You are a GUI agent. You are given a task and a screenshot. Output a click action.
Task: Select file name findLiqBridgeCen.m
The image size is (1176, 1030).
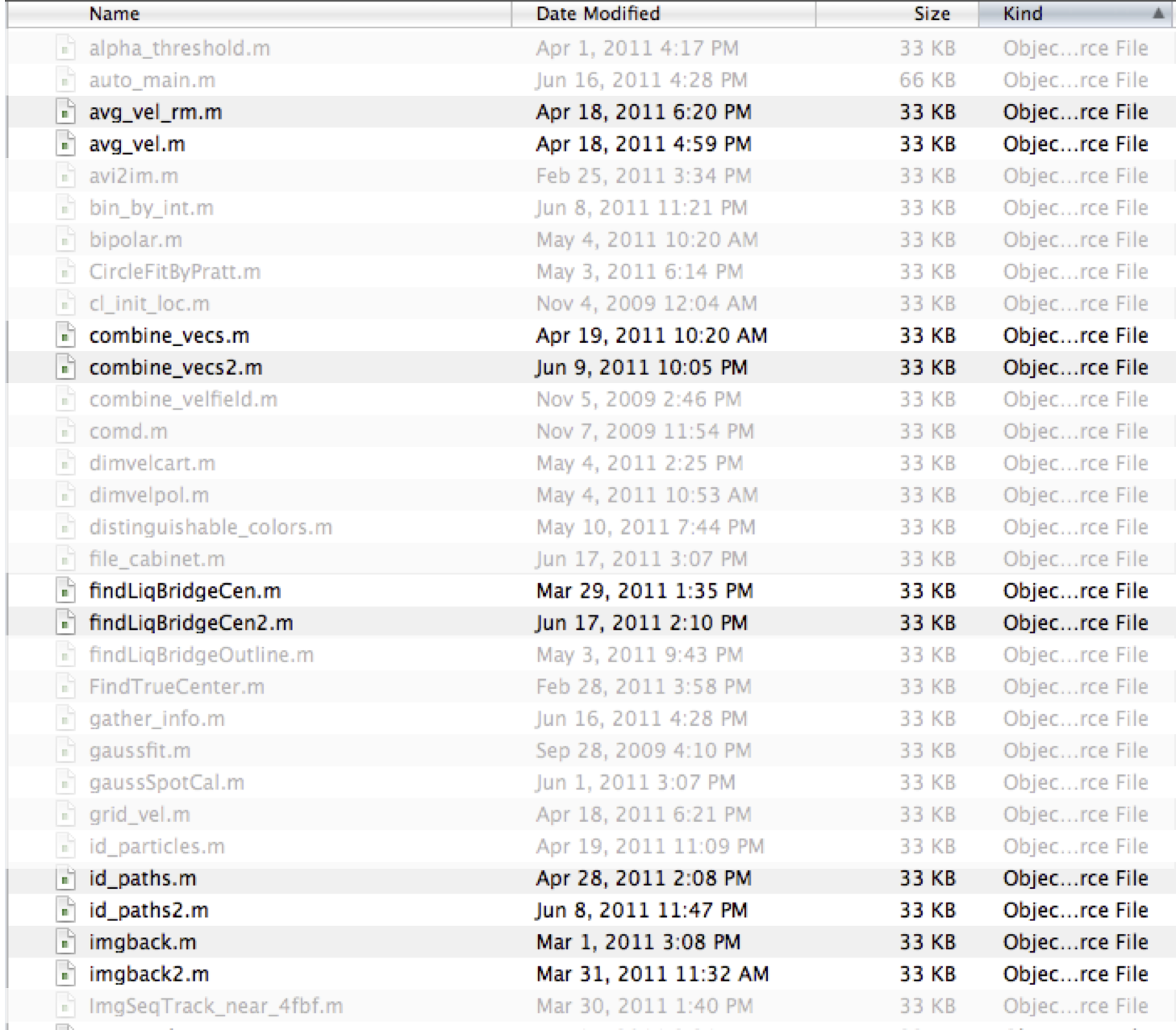pyautogui.click(x=185, y=591)
